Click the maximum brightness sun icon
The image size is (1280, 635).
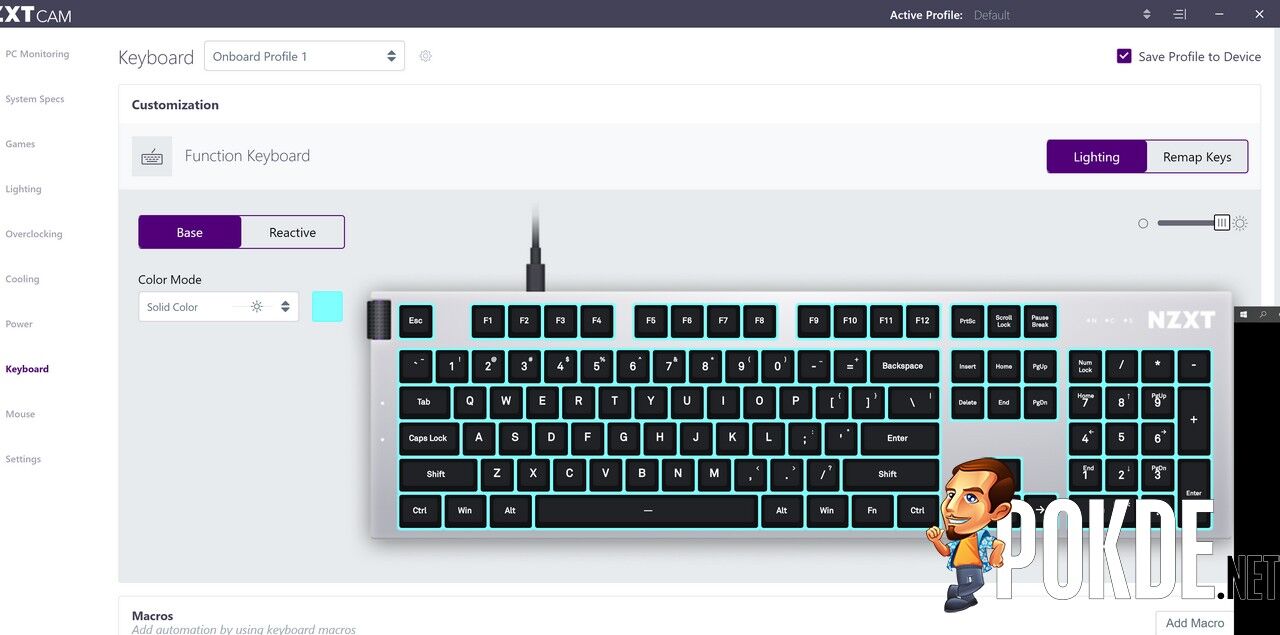pos(1240,223)
